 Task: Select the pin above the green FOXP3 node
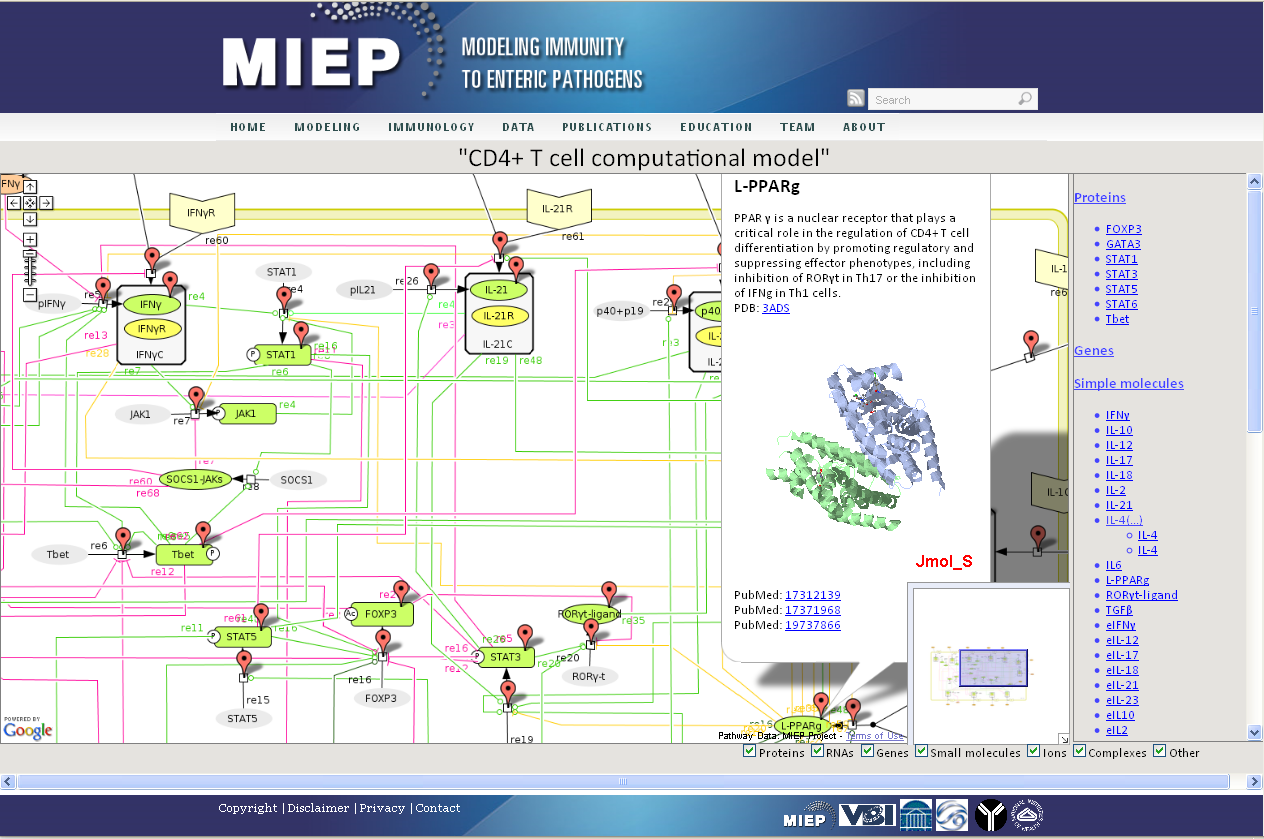[401, 592]
